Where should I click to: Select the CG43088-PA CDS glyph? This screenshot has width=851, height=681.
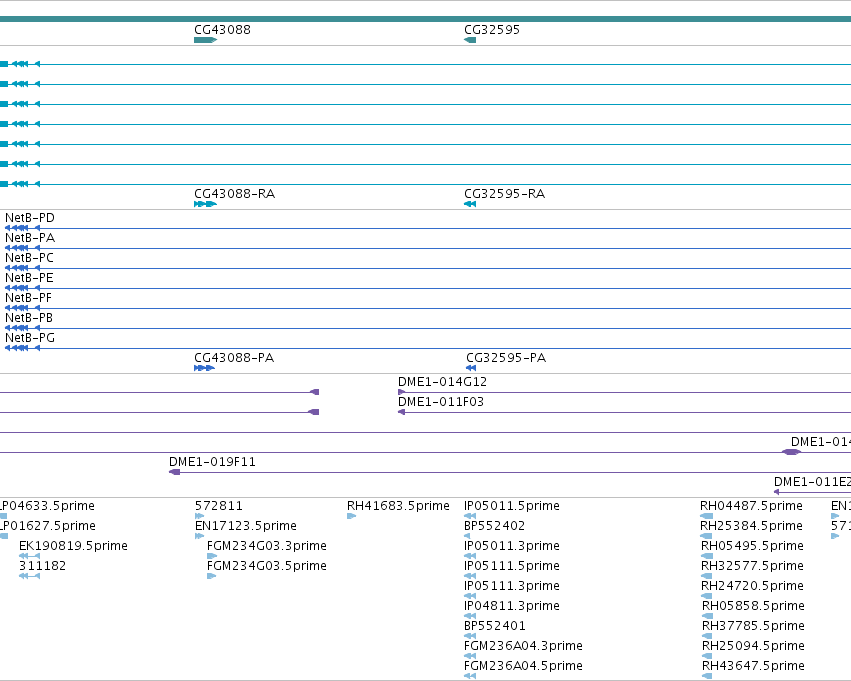tap(205, 368)
